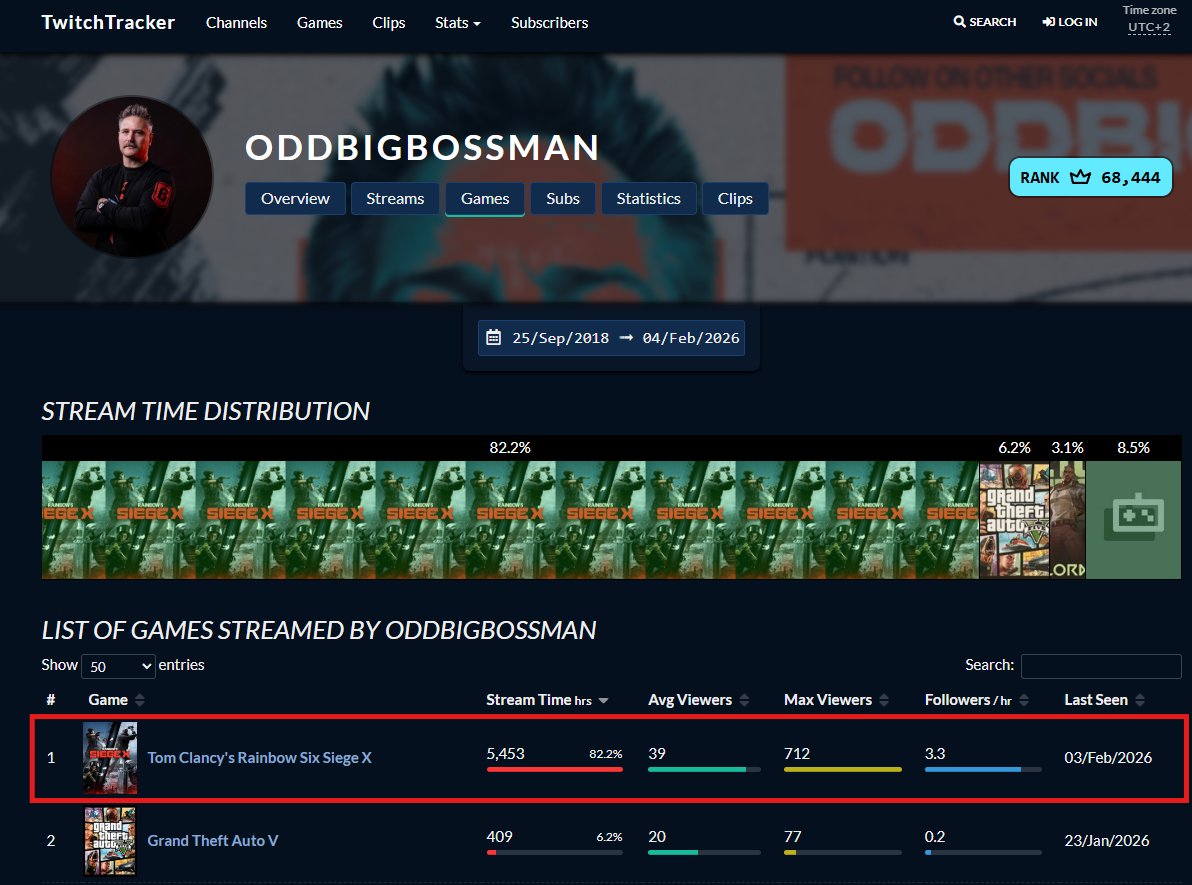Open Subscribers navigation link

click(550, 23)
